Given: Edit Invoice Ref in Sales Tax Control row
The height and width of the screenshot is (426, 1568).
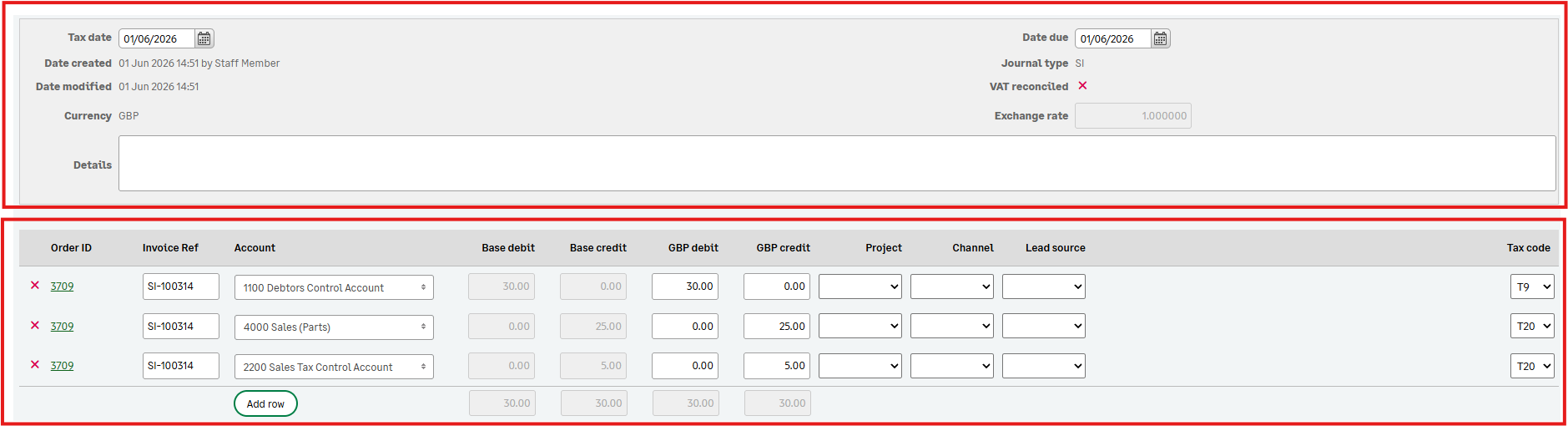Looking at the screenshot, I should pyautogui.click(x=181, y=366).
